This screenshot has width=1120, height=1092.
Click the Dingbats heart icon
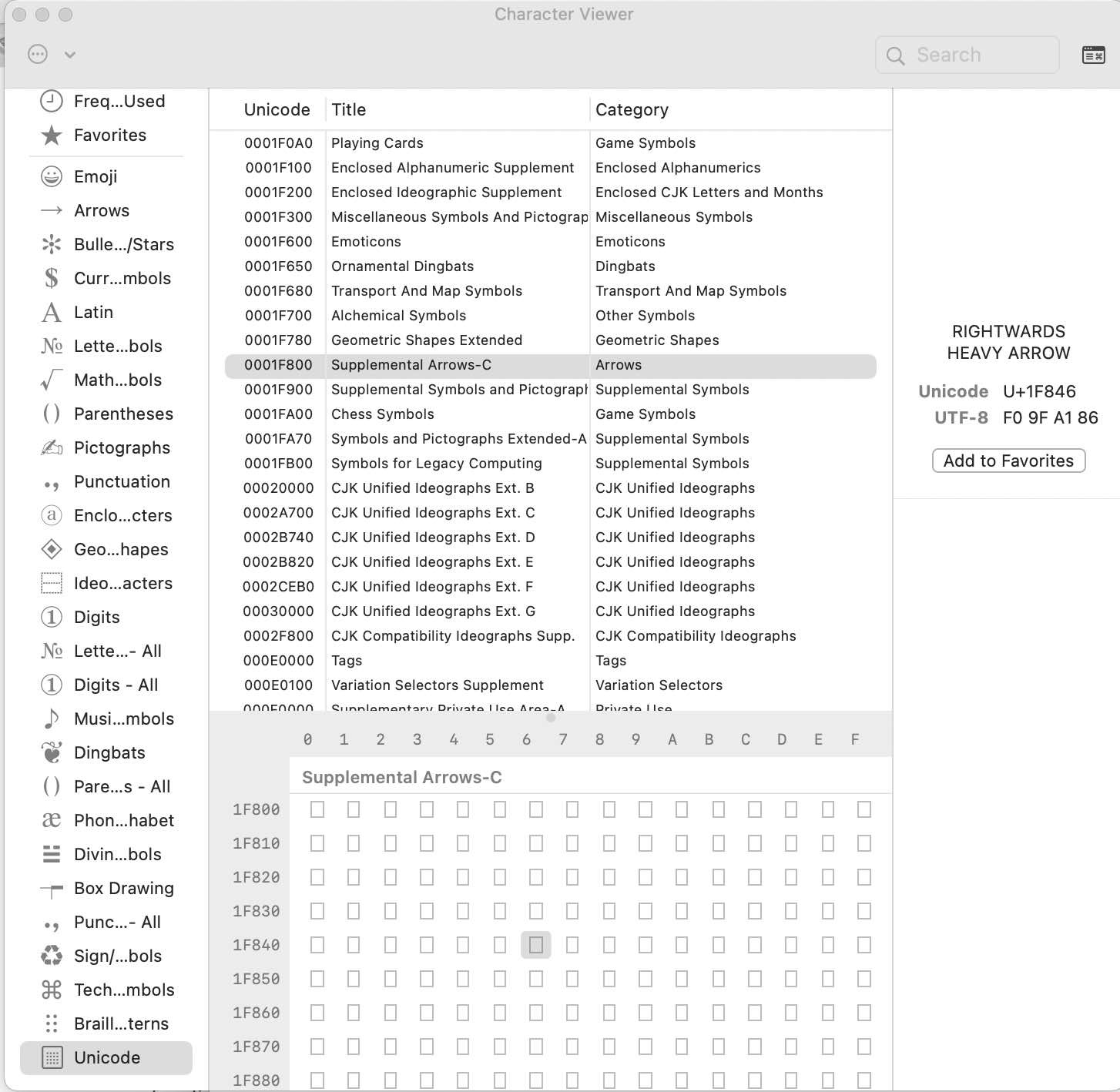point(52,752)
